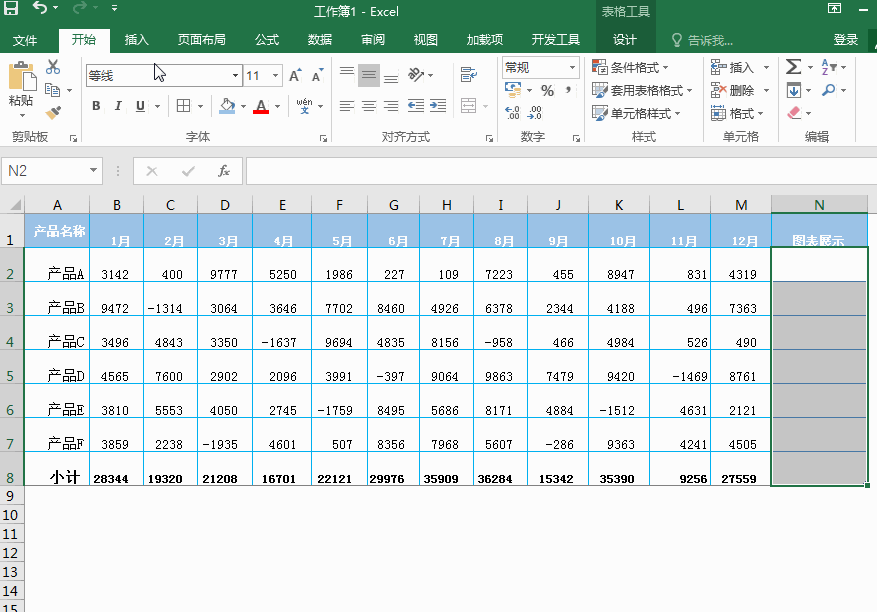Open 套用表格格式 table format menu
This screenshot has height=612, width=877.
tap(642, 91)
